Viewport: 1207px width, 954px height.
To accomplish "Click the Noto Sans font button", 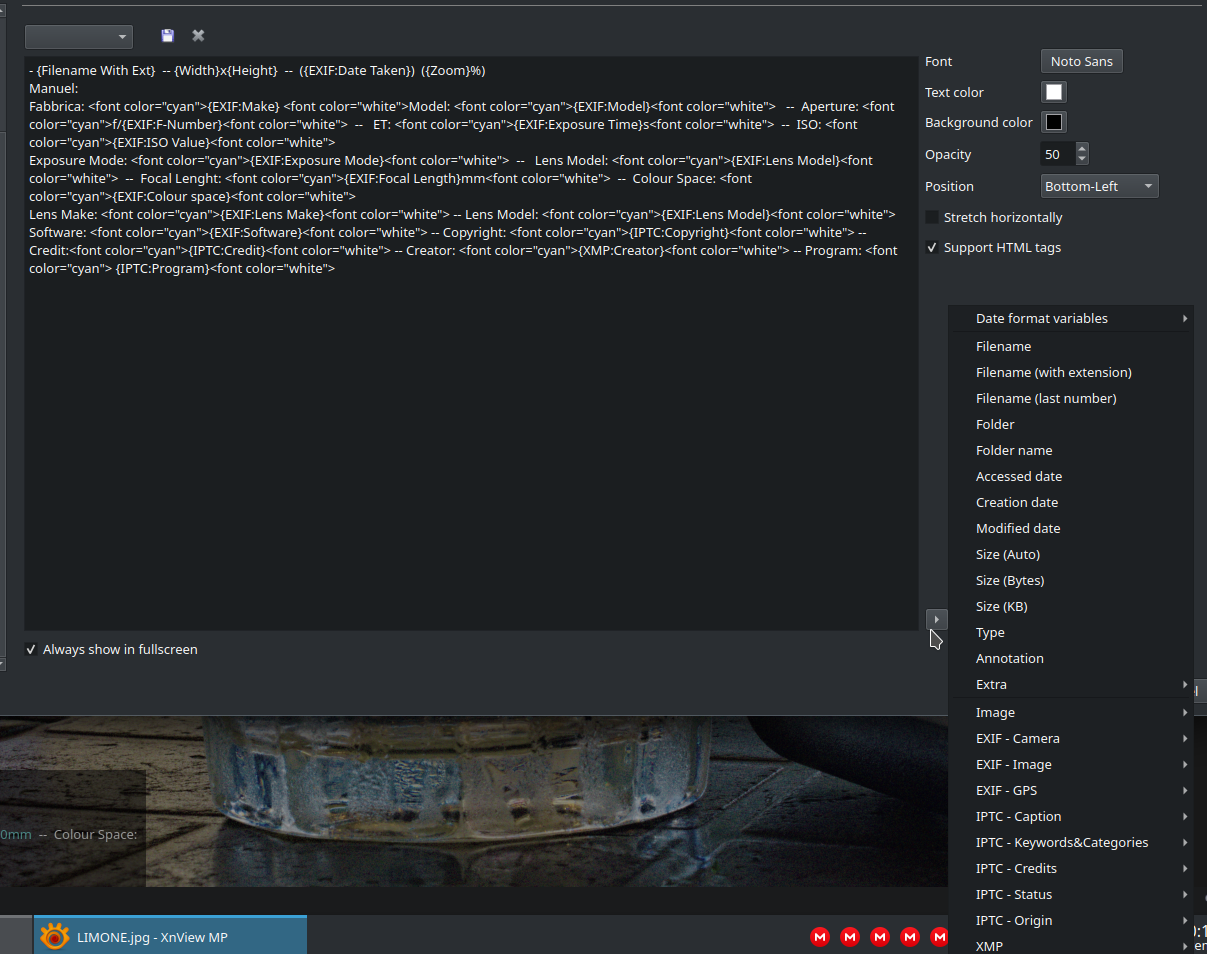I will point(1081,61).
